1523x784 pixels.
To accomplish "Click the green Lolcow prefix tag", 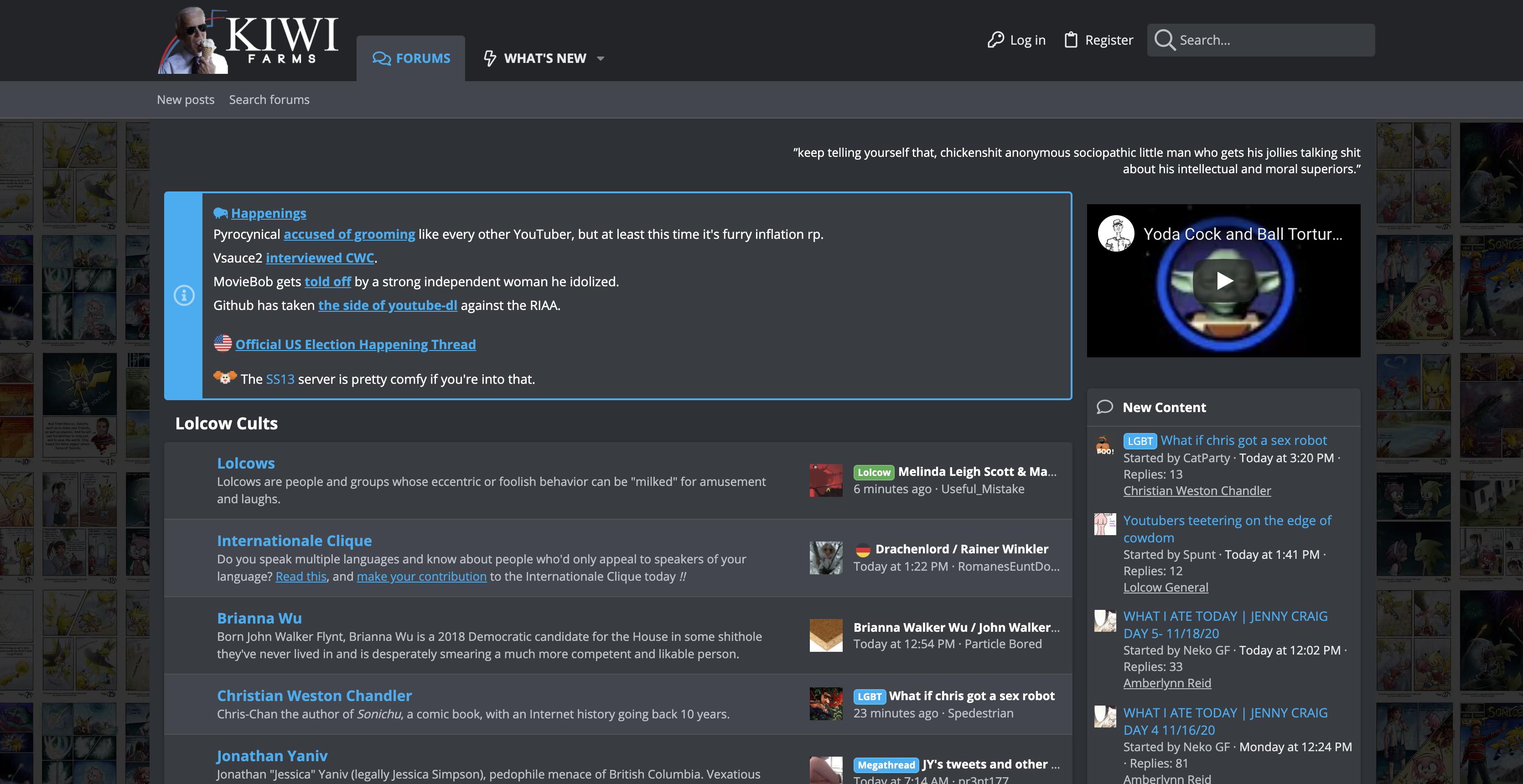I will tap(874, 472).
